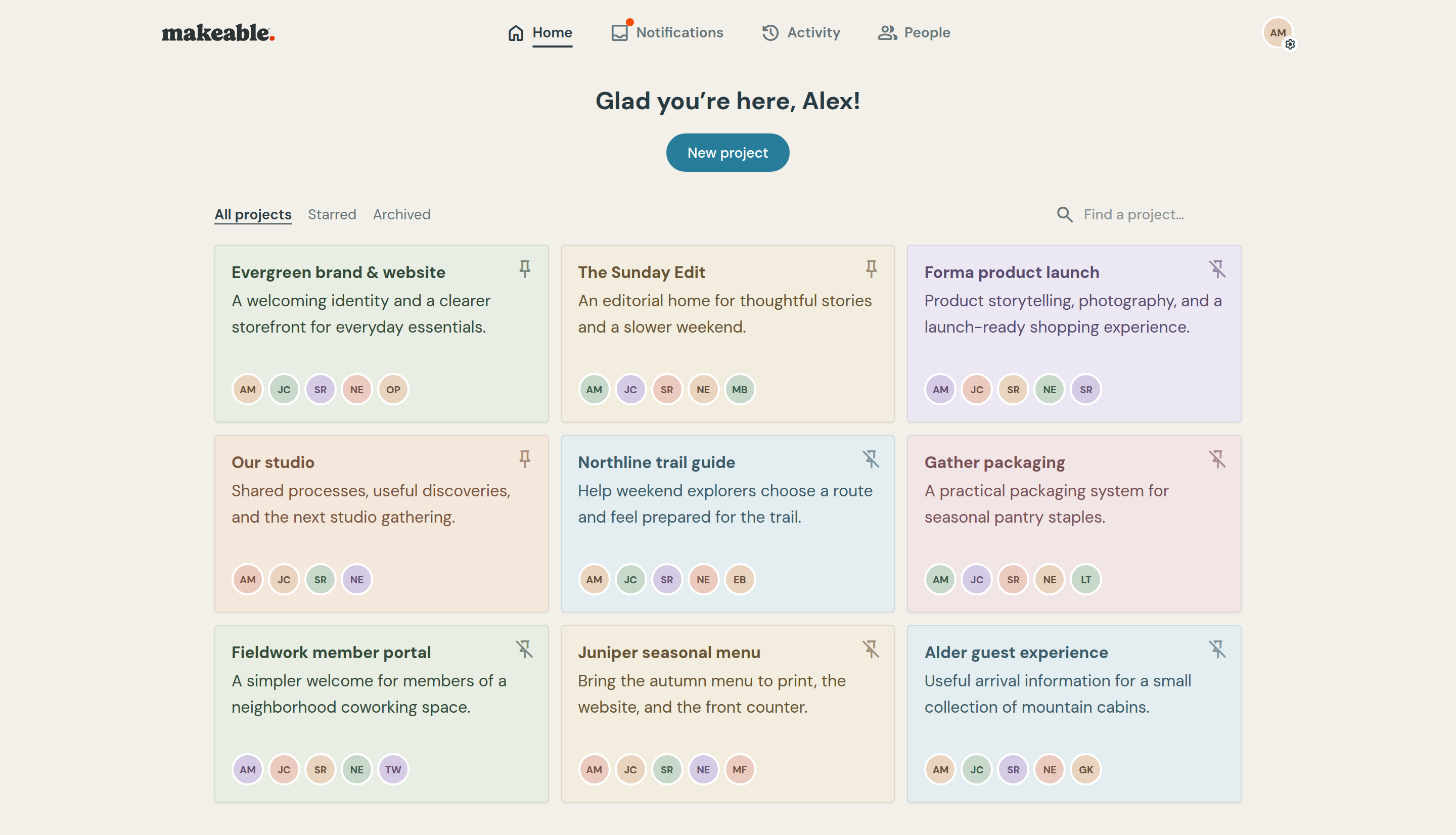Pin the Northline trail guide project
The height and width of the screenshot is (835, 1456).
point(871,459)
